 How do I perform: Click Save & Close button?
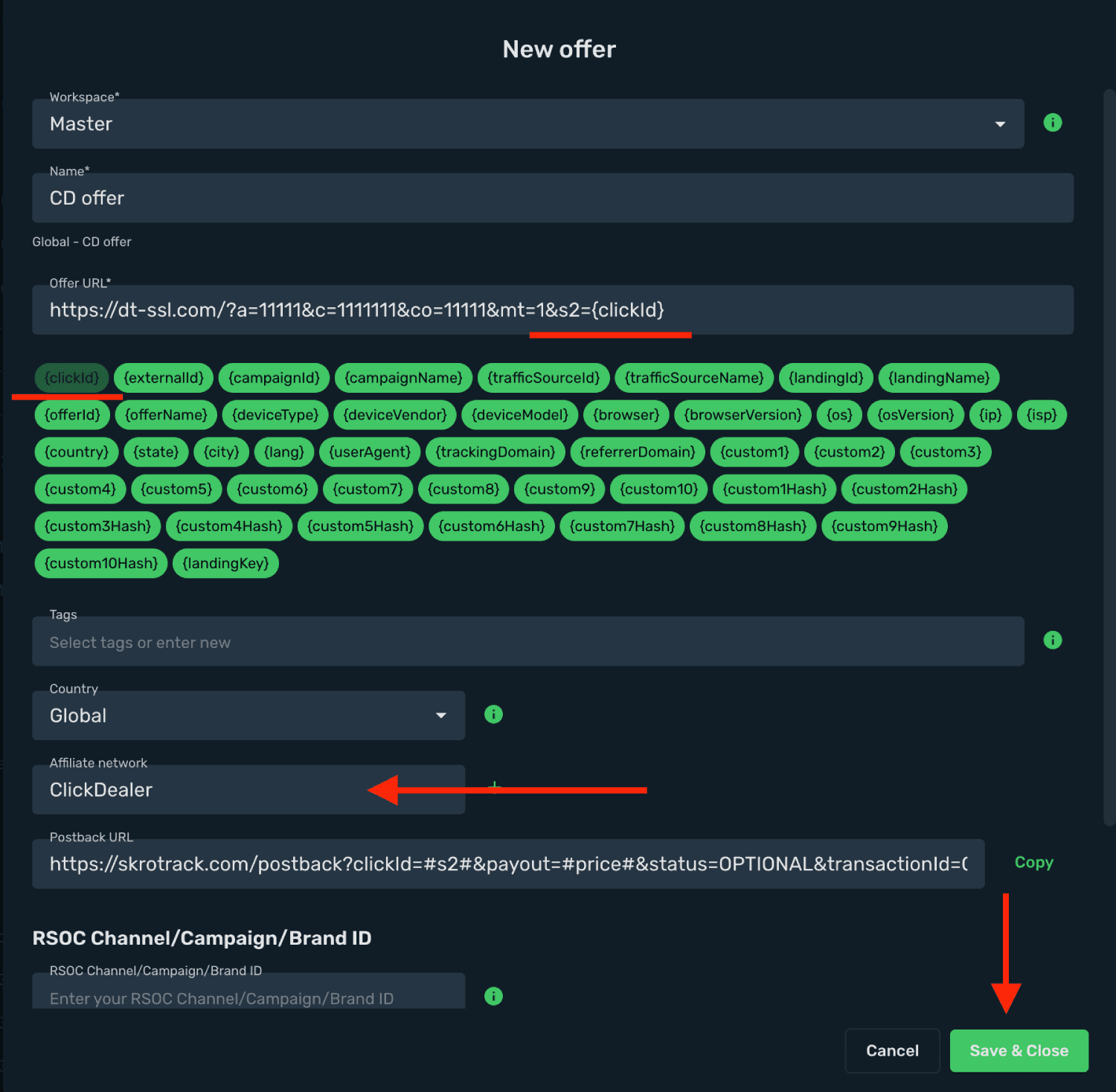point(1019,1051)
